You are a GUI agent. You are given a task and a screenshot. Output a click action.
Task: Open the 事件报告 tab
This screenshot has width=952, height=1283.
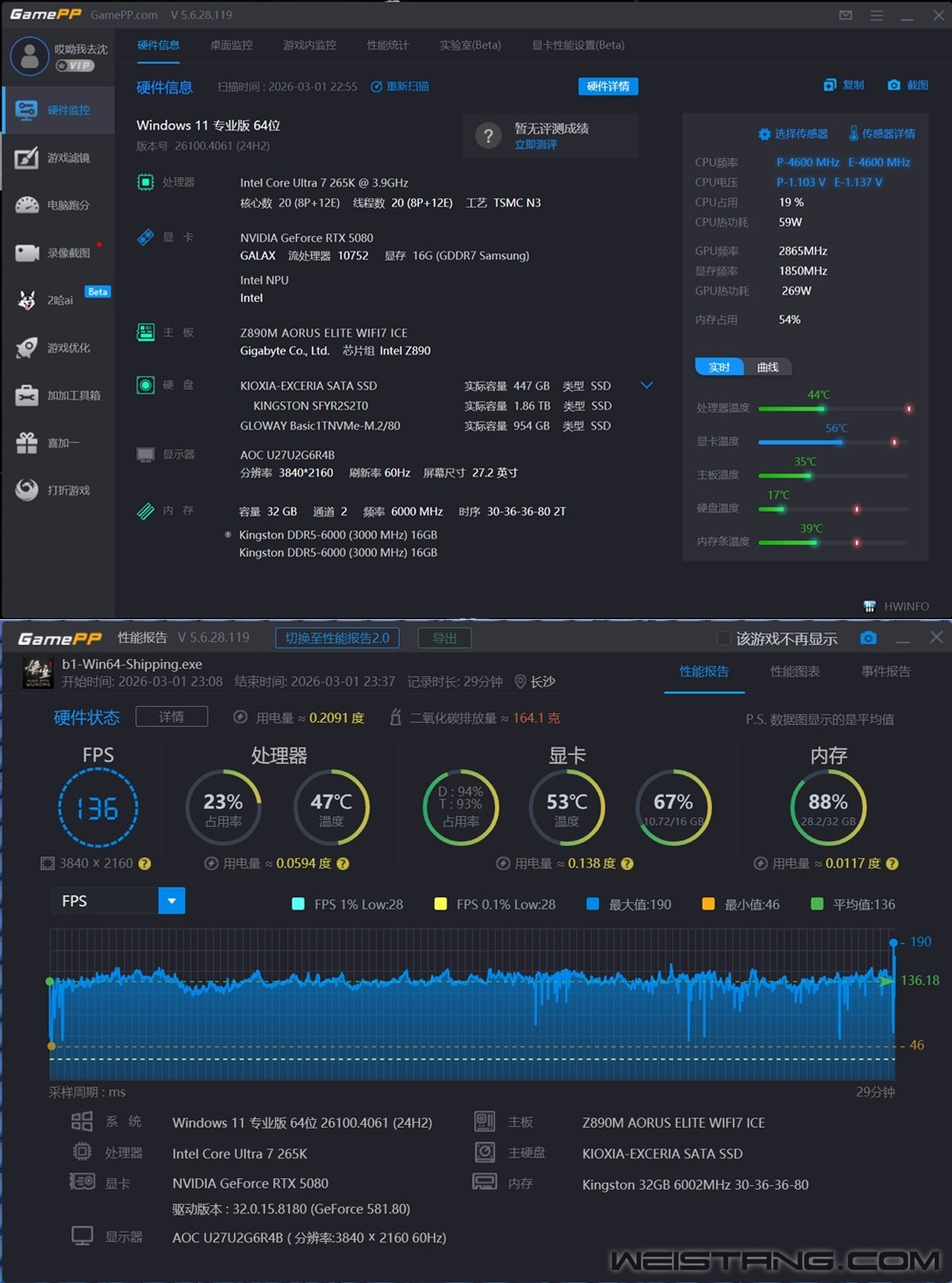[886, 672]
